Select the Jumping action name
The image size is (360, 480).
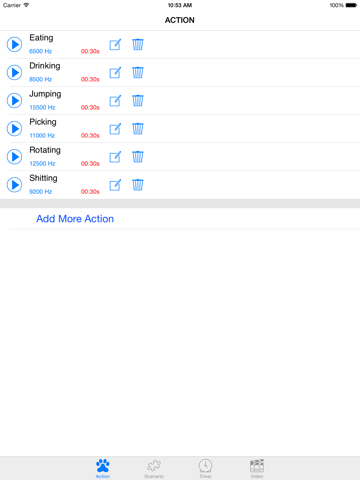(x=45, y=94)
